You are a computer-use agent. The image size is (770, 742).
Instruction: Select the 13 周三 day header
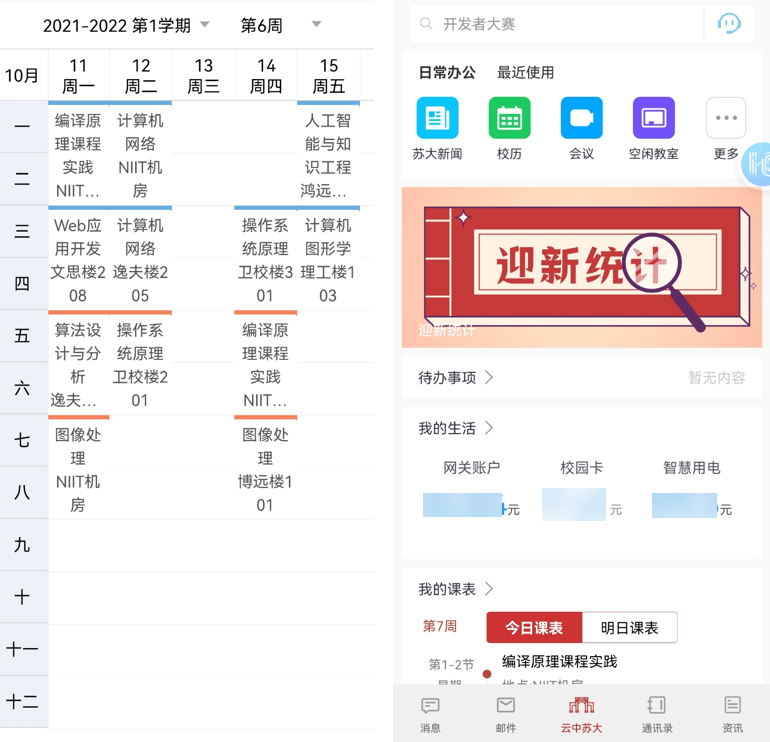tap(203, 75)
